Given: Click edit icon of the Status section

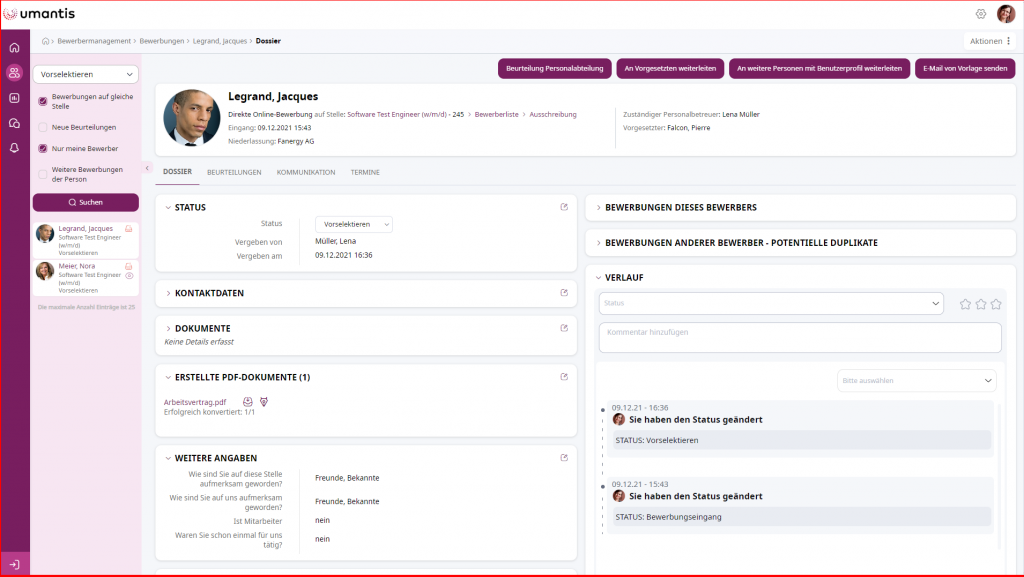Looking at the screenshot, I should click(564, 207).
